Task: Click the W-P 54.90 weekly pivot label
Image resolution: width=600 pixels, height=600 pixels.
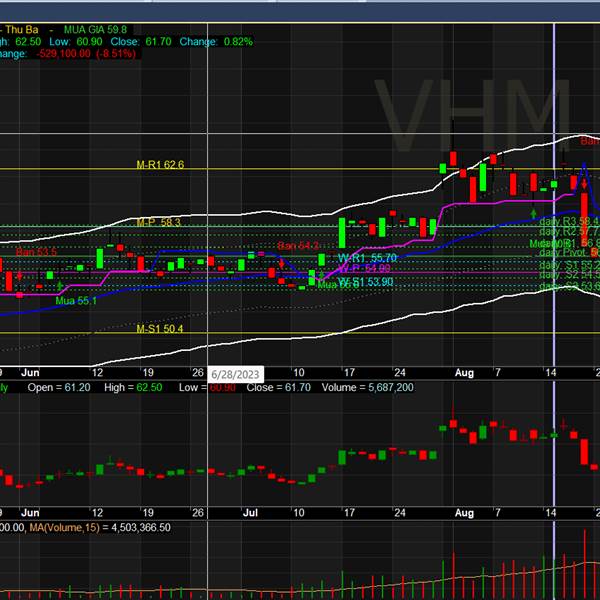Action: [x=364, y=268]
